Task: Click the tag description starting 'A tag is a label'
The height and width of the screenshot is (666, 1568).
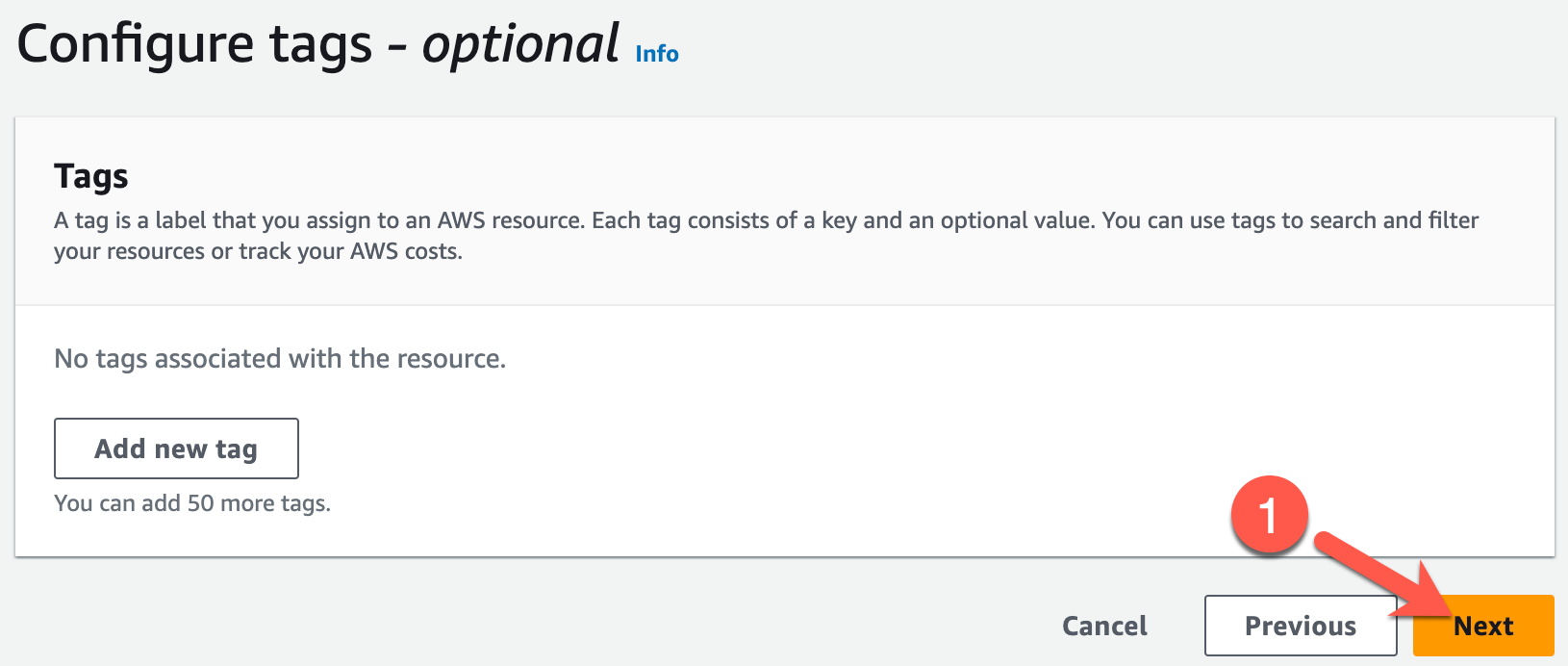Action: click(766, 236)
